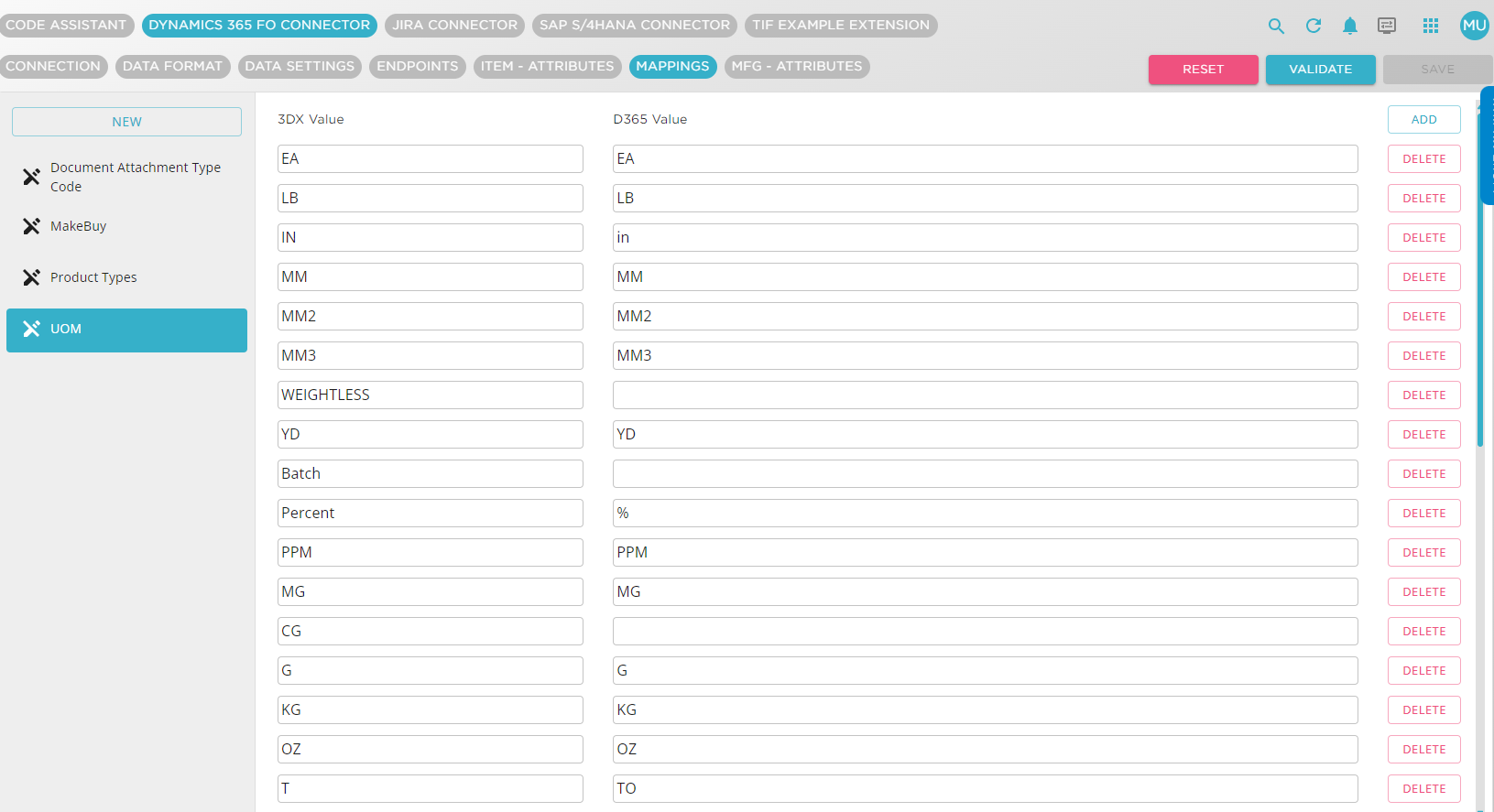This screenshot has width=1494, height=812.
Task: Open the notifications bell
Action: [x=1350, y=26]
